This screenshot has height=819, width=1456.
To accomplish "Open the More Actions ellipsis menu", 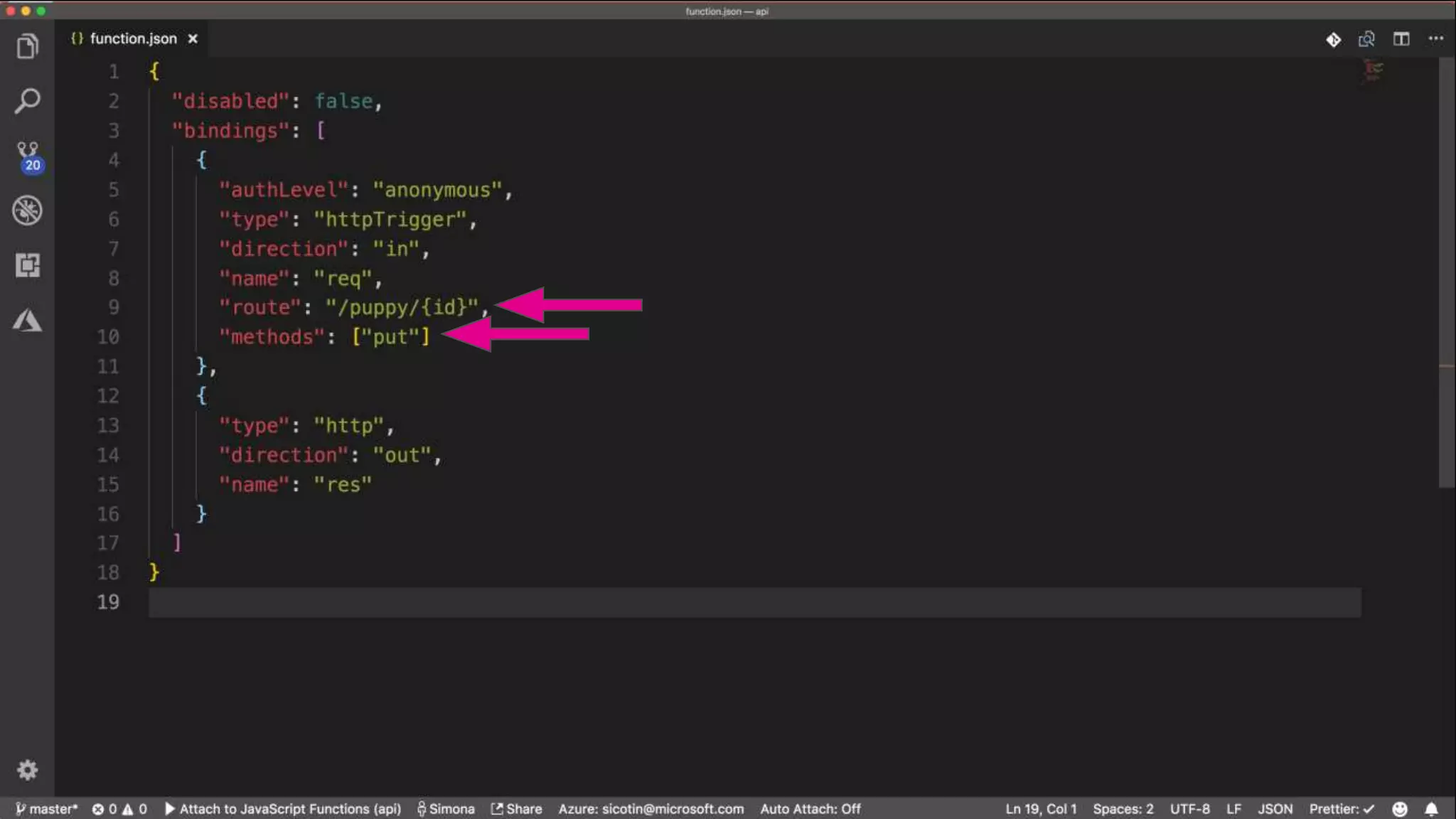I will [1435, 39].
